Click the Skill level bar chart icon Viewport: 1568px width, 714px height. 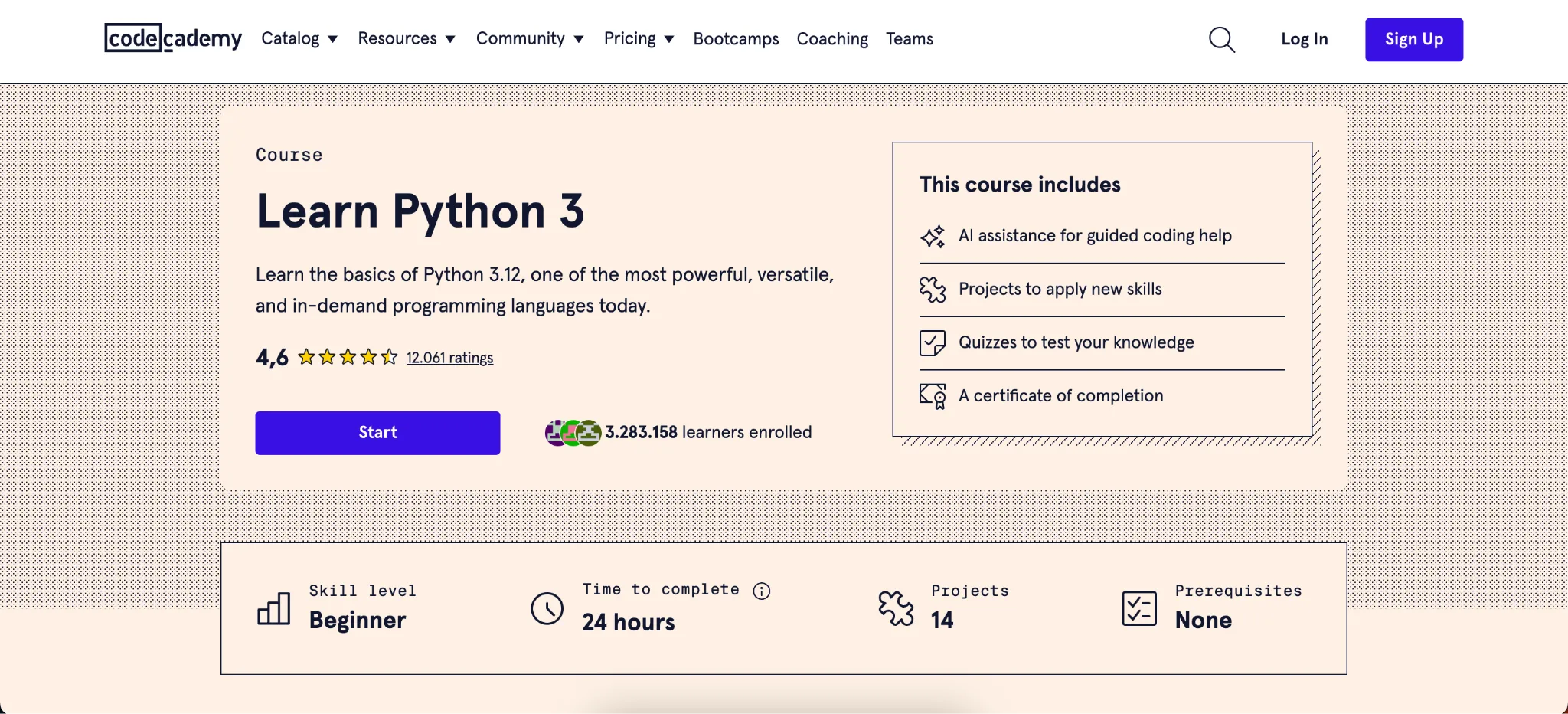(x=274, y=608)
